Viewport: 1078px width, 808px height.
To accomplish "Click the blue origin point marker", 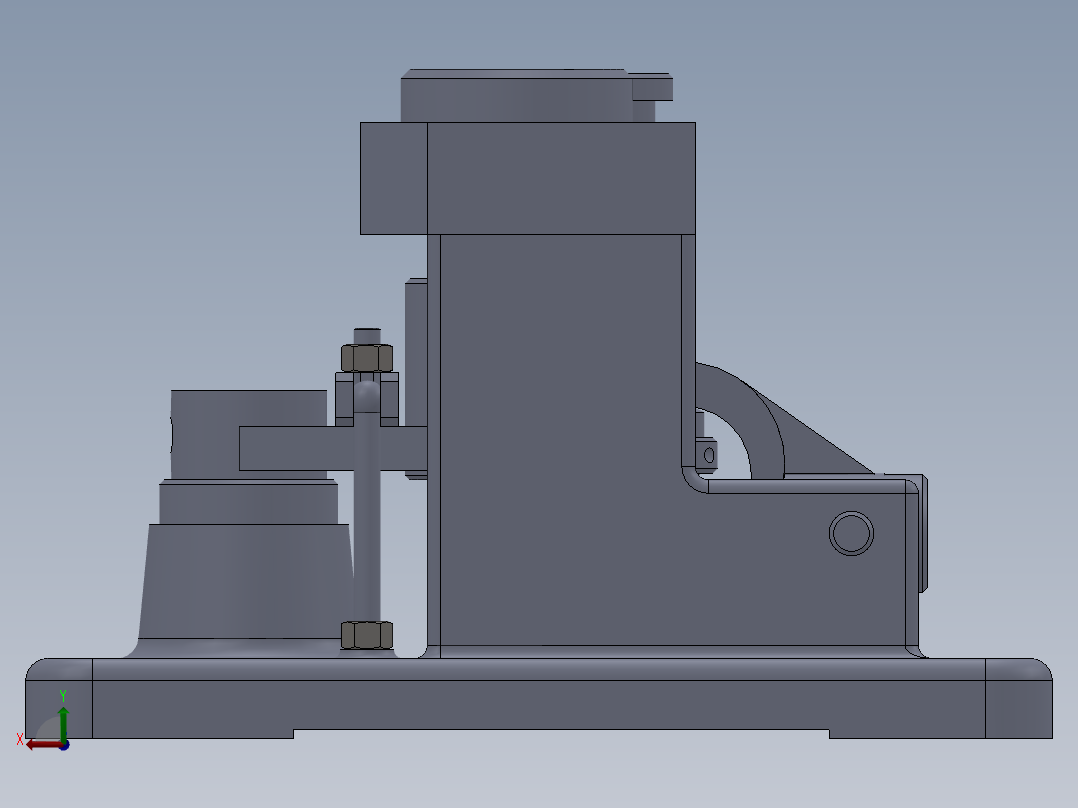I will 64,745.
